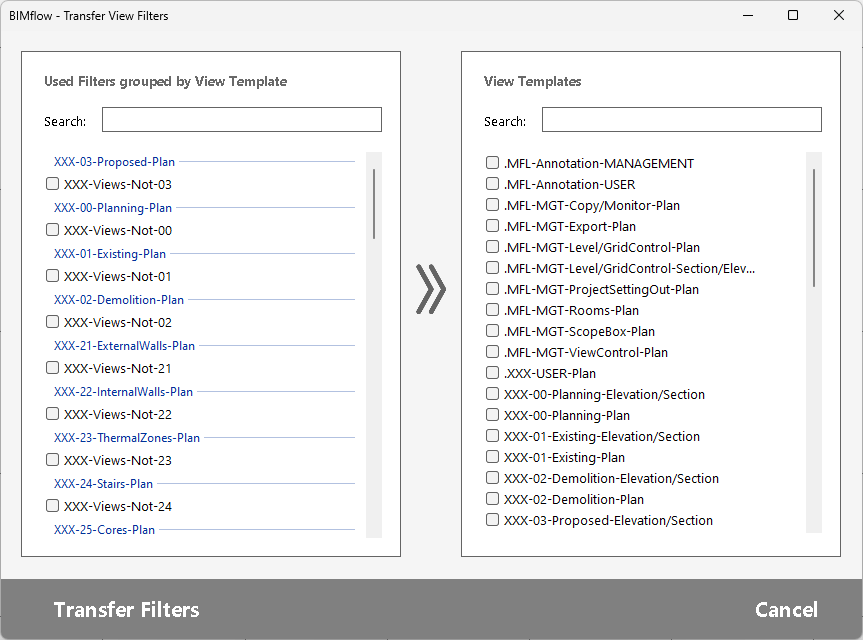863x640 pixels.
Task: Check the .MFL-MGT-Rooms-Plan template checkbox
Action: click(x=493, y=310)
